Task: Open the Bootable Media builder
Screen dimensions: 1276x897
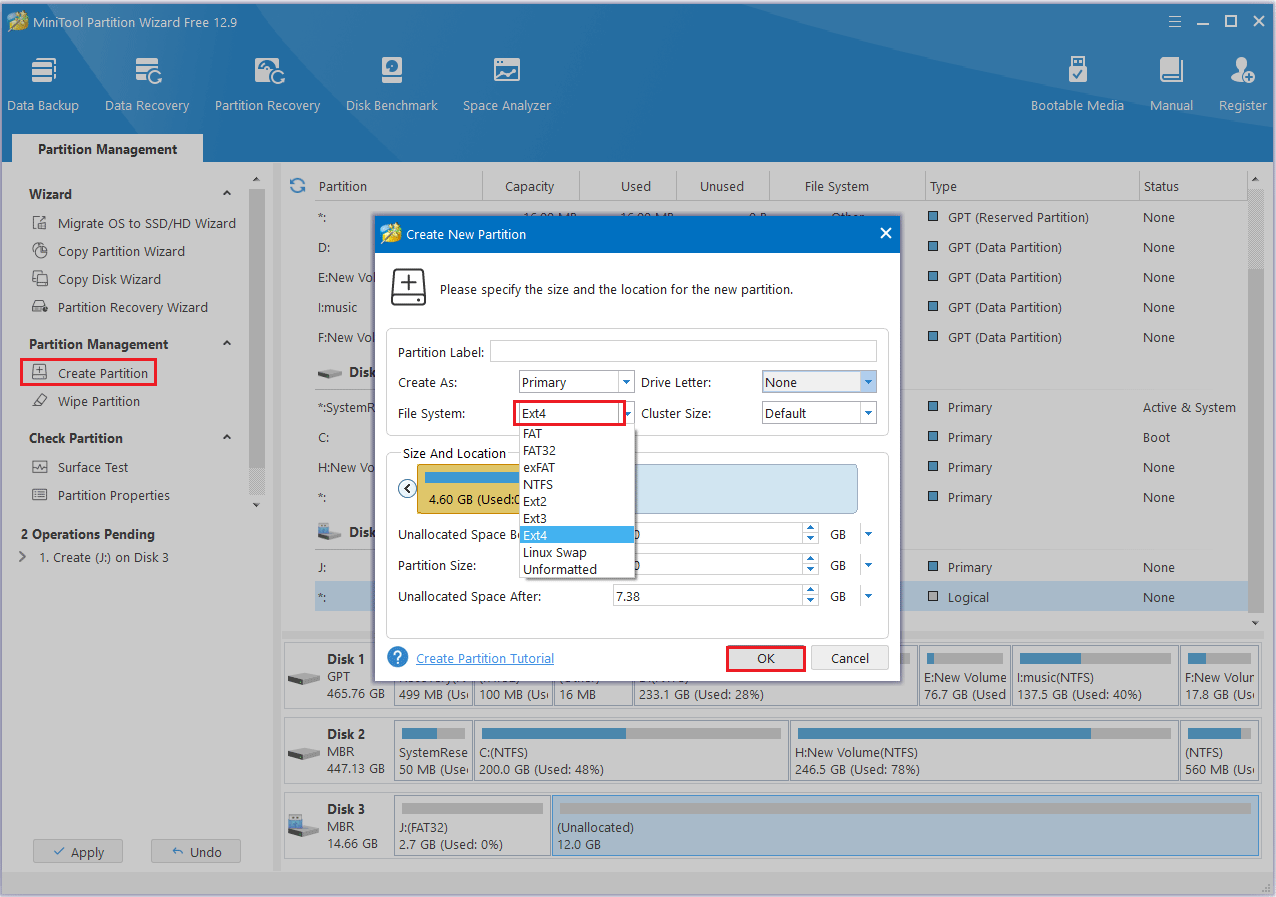Action: 1077,84
